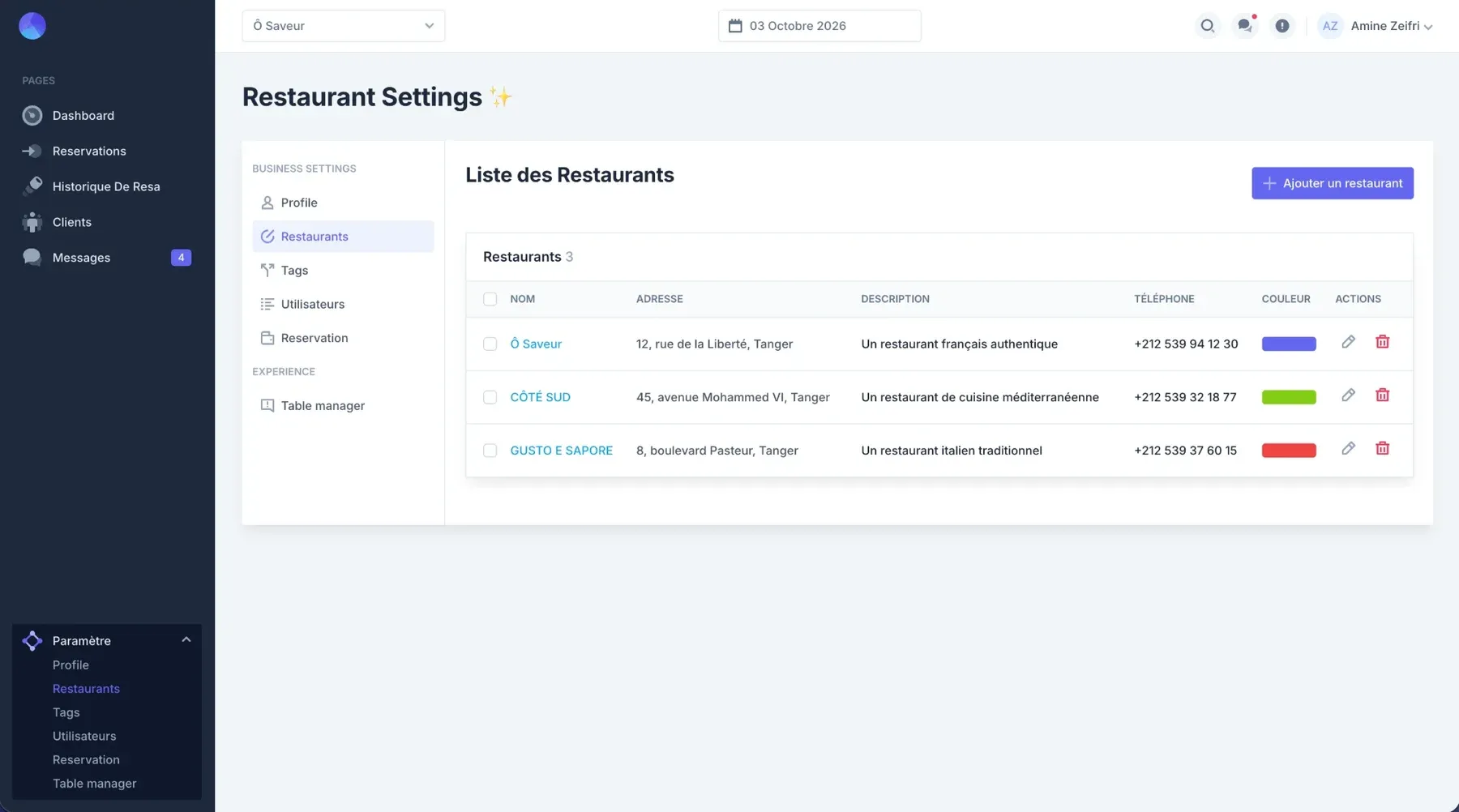Open the chat notifications icon
The image size is (1459, 812).
[1244, 26]
